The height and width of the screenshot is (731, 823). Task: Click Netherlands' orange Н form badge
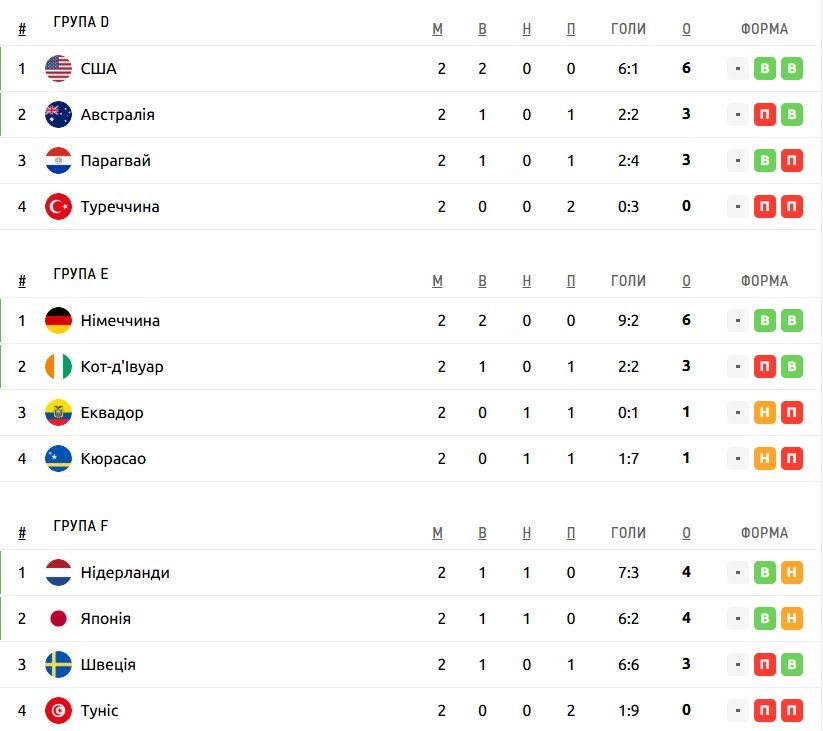tap(792, 573)
